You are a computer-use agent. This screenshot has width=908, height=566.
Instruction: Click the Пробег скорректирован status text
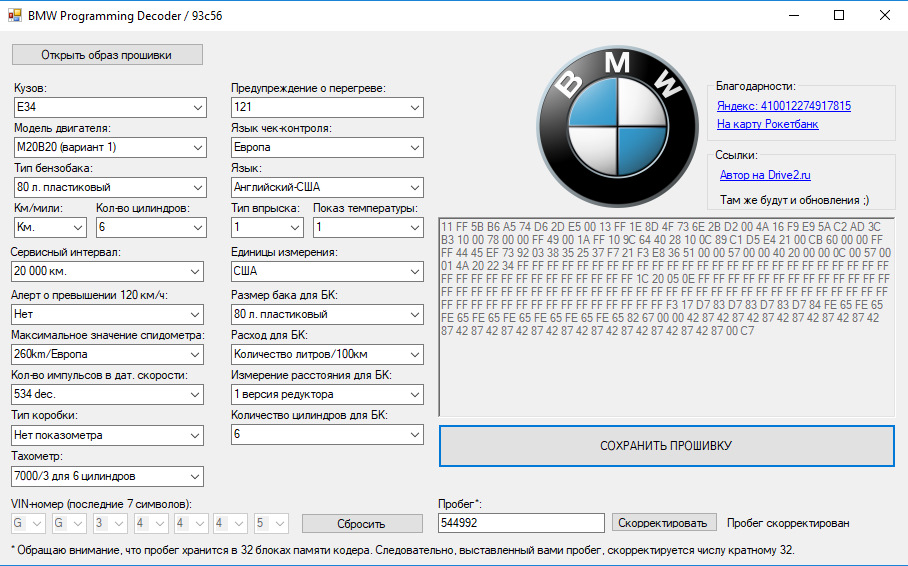pos(788,523)
